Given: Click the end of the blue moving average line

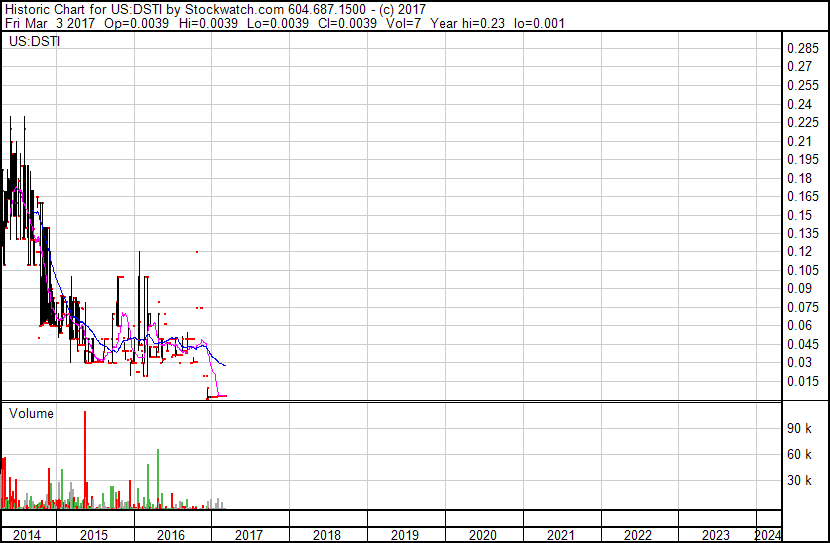Looking at the screenshot, I should tap(225, 365).
